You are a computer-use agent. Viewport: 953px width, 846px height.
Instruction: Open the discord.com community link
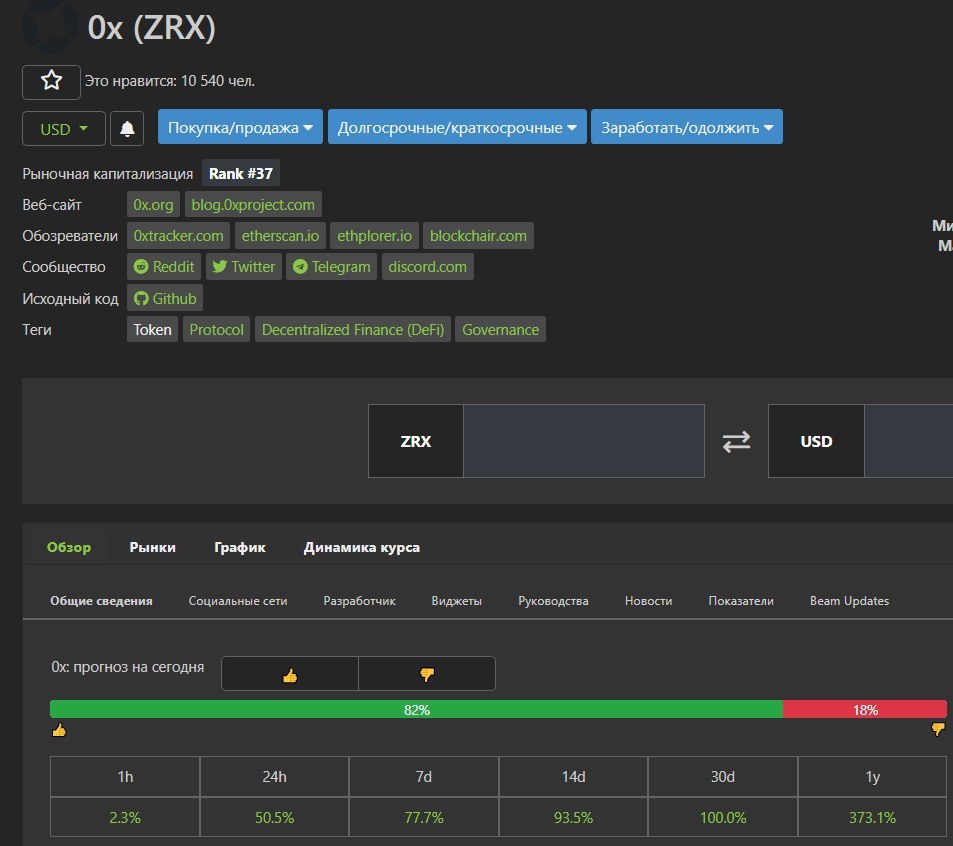427,267
